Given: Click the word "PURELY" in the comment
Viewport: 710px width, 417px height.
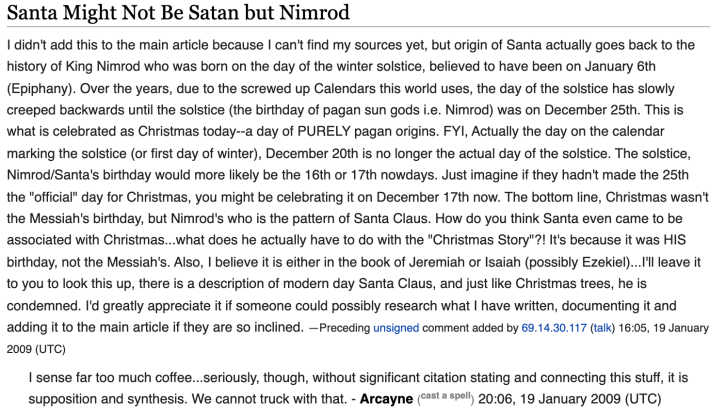Looking at the screenshot, I should point(324,131).
